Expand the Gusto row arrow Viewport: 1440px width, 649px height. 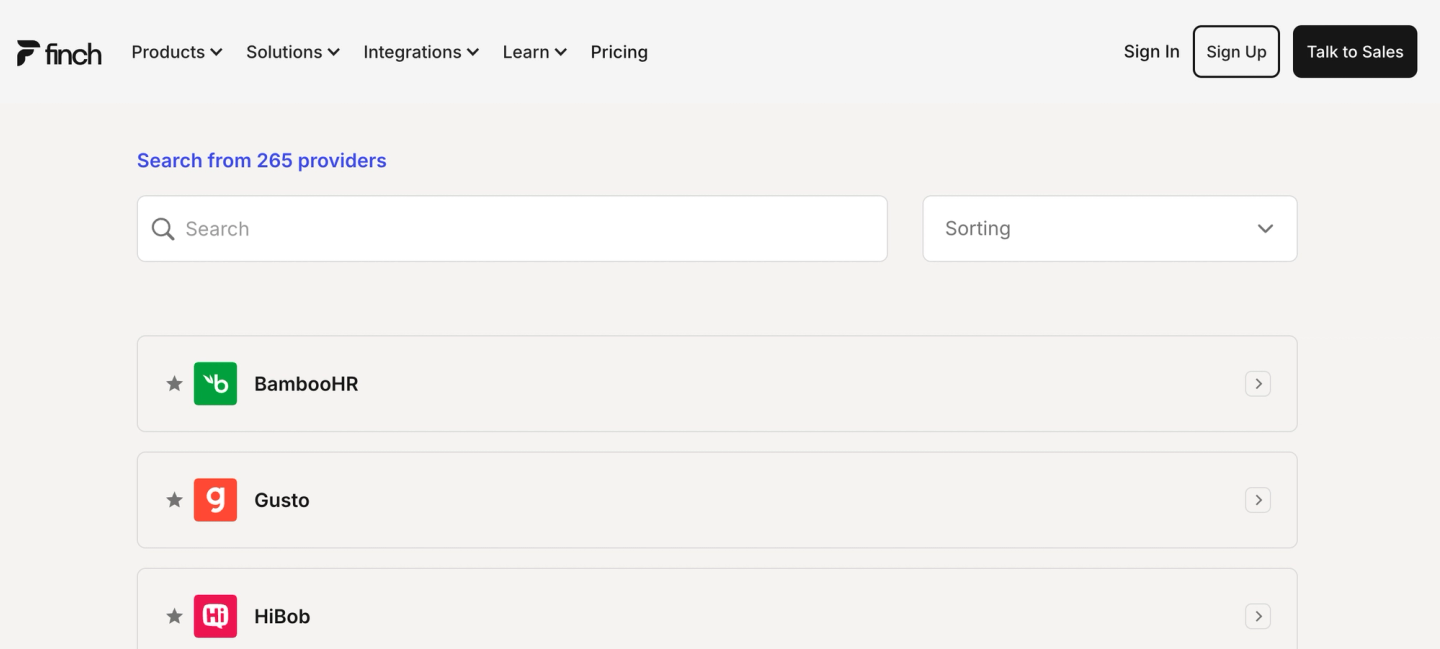coord(1258,500)
